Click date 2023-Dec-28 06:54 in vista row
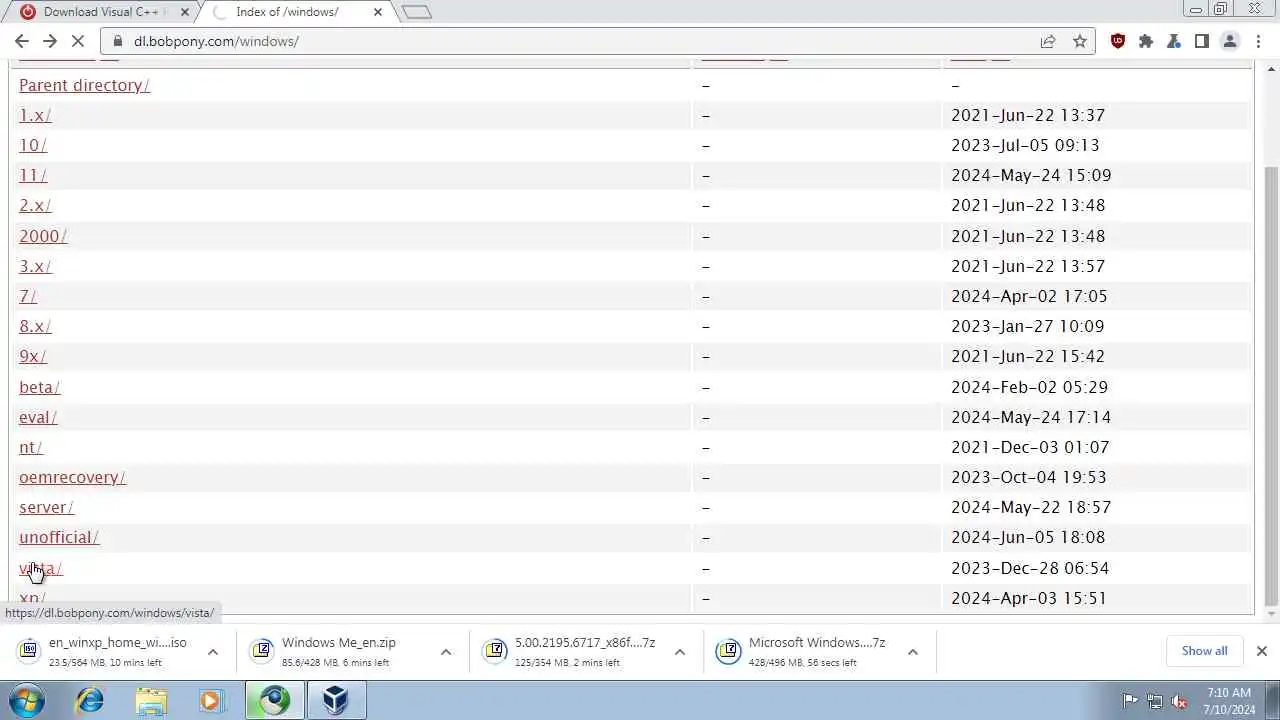Image resolution: width=1280 pixels, height=720 pixels. point(1030,568)
